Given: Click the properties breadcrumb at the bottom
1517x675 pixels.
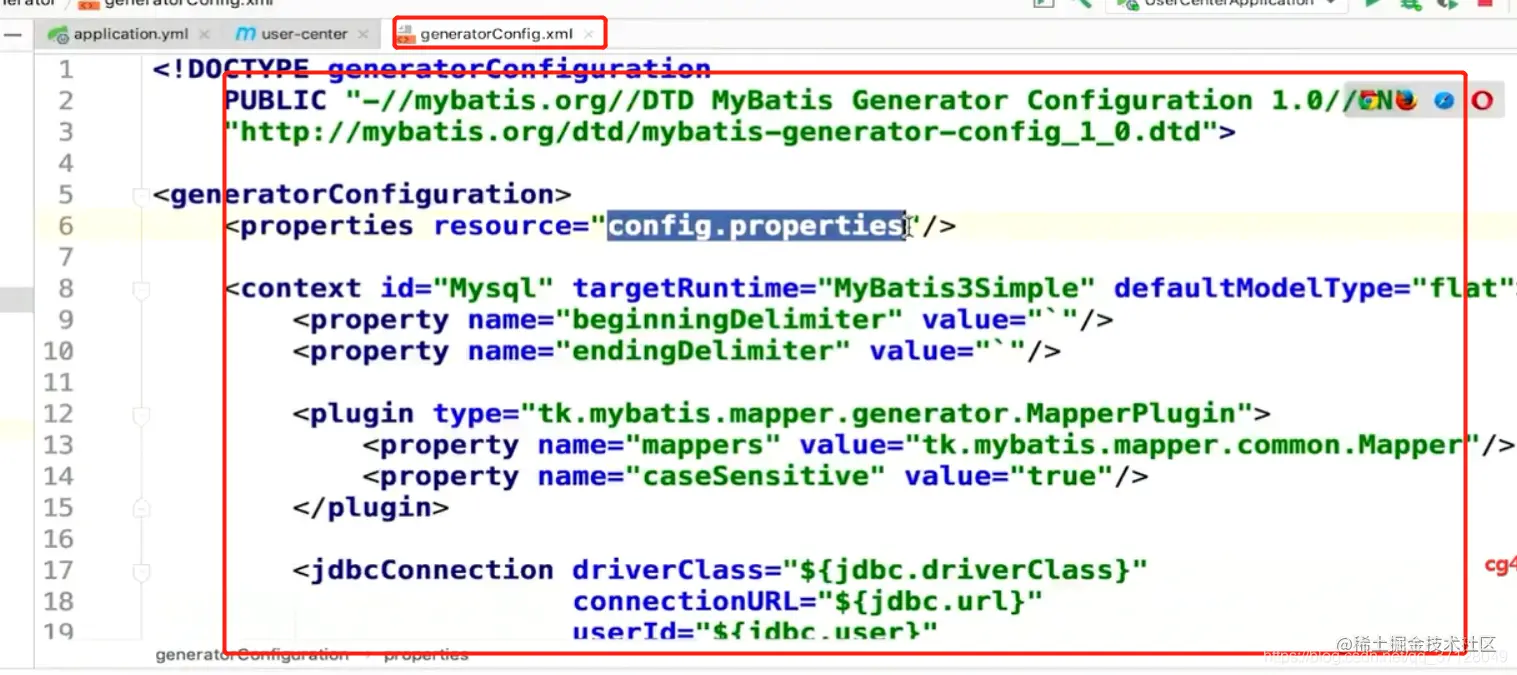Looking at the screenshot, I should pos(426,655).
